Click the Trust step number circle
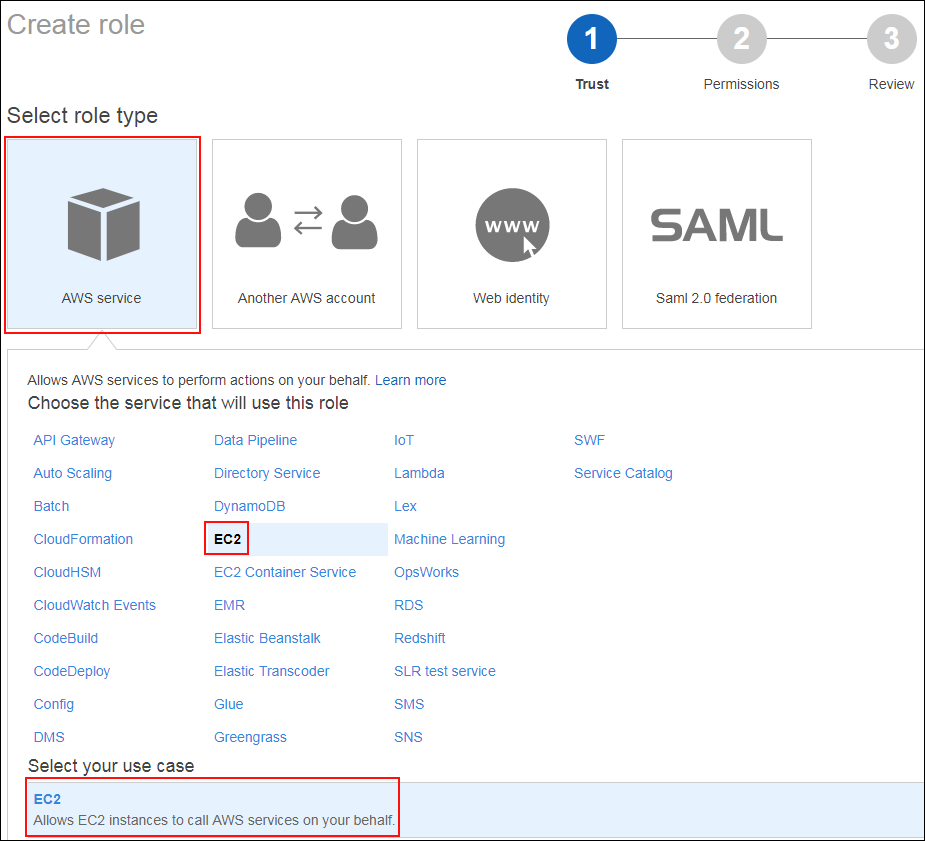925x841 pixels. point(592,38)
